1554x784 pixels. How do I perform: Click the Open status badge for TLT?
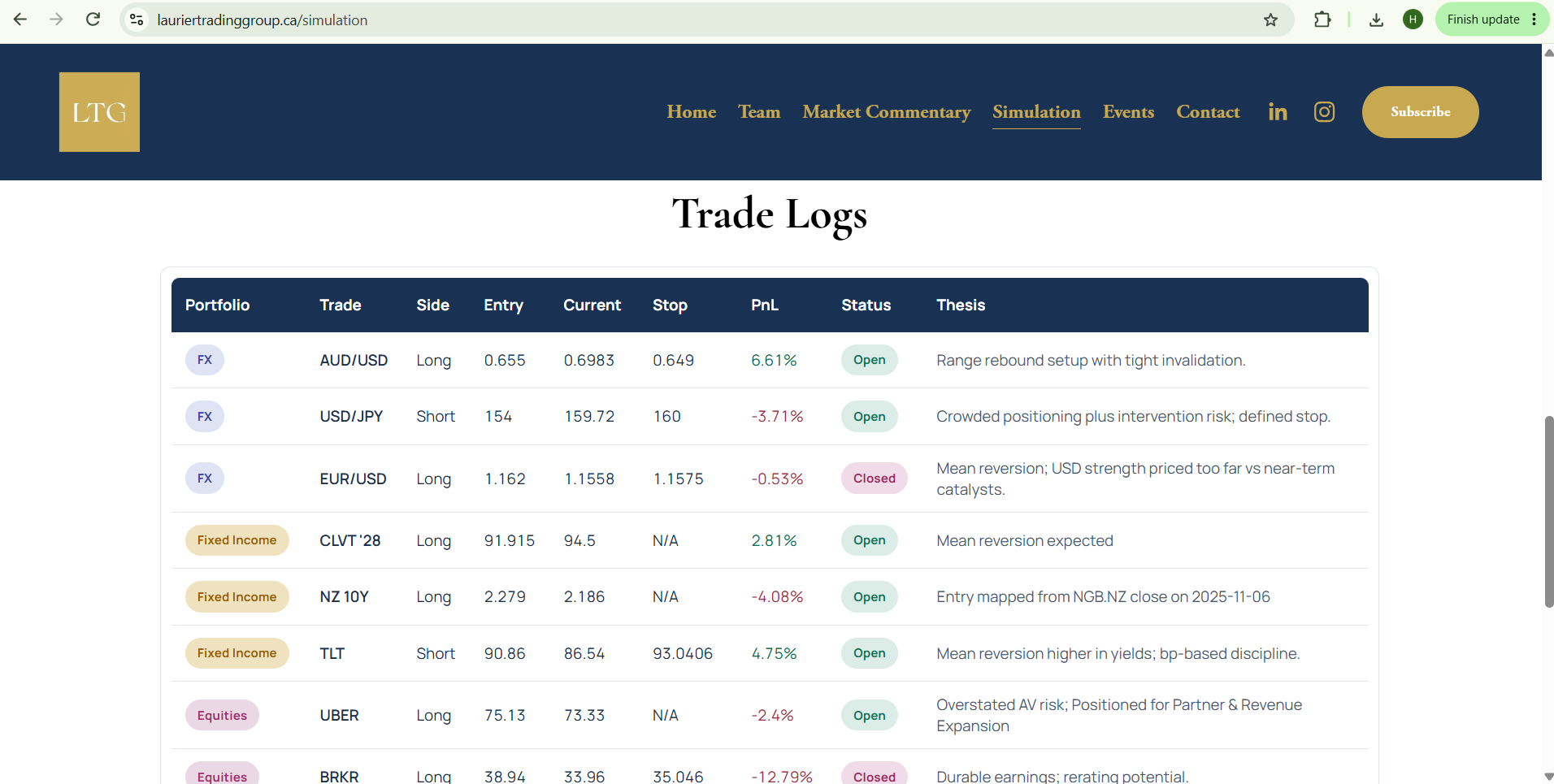(869, 653)
